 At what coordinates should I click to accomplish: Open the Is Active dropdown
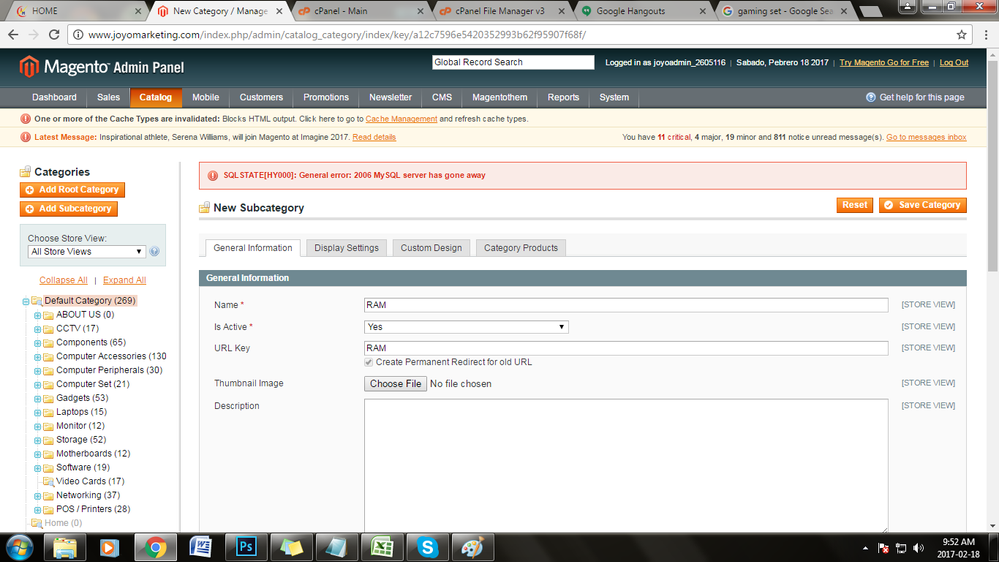[x=466, y=327]
